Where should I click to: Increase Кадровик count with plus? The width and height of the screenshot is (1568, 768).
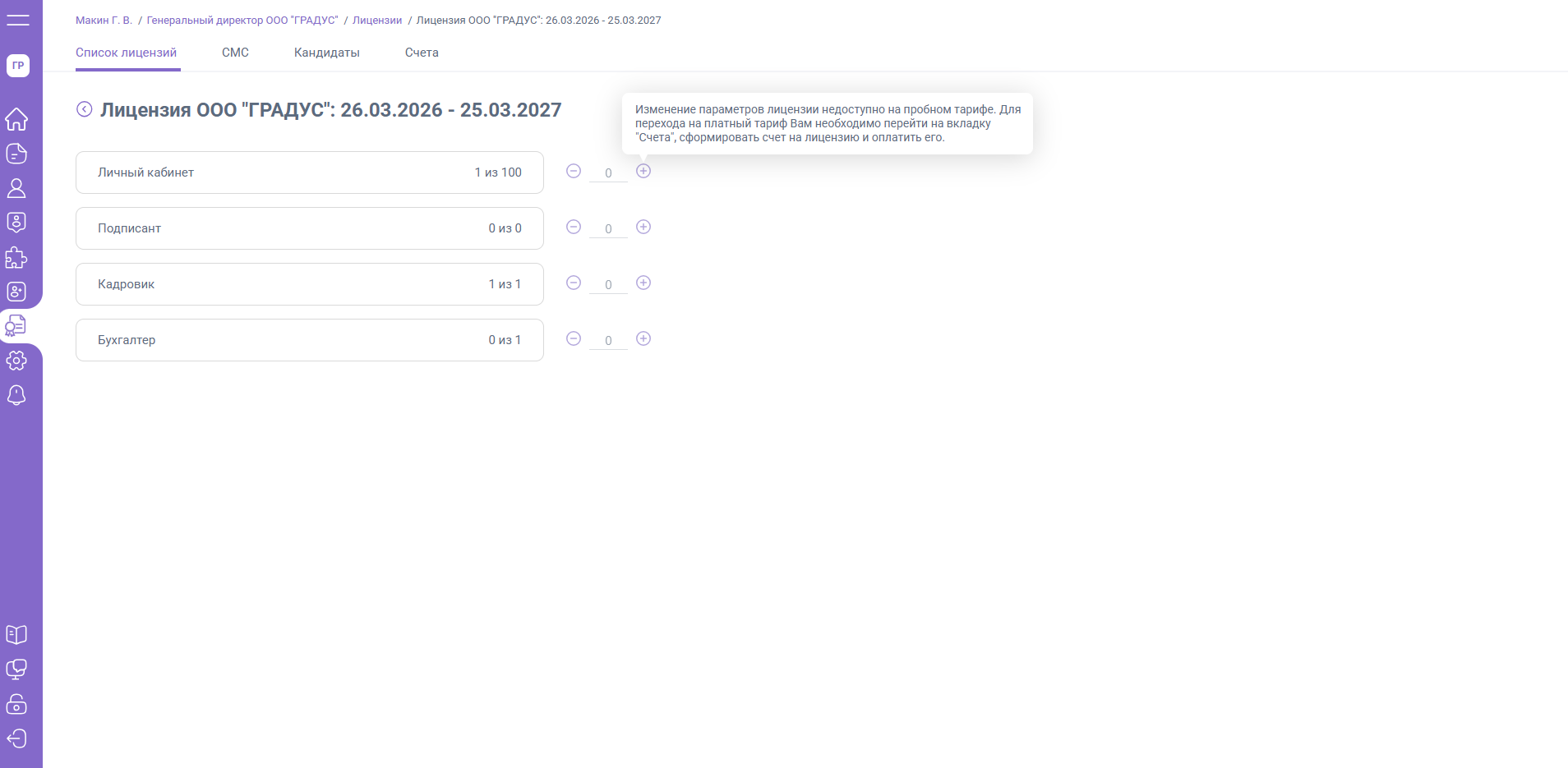click(x=643, y=283)
